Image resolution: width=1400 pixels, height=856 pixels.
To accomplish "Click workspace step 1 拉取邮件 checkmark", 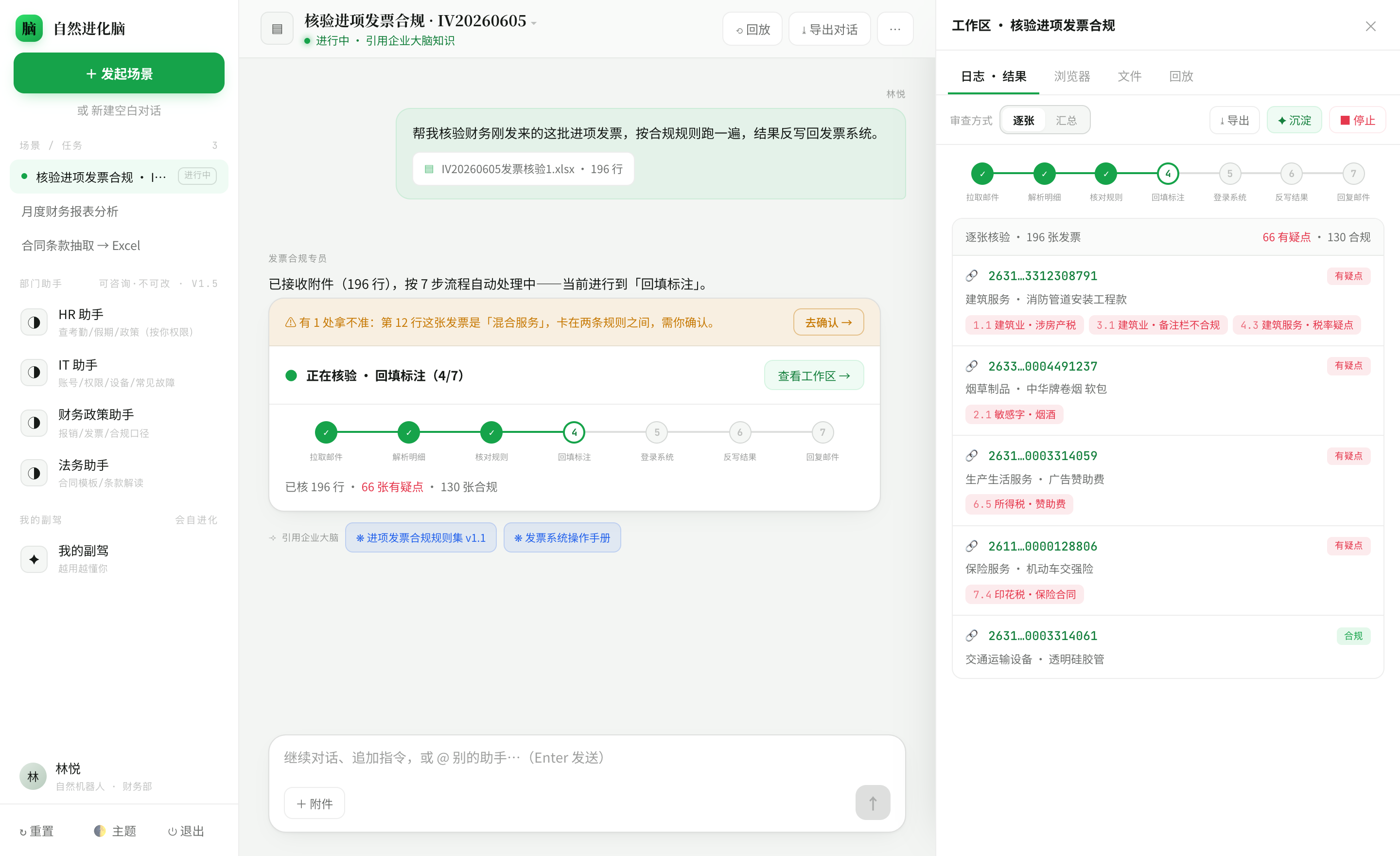I will point(982,174).
